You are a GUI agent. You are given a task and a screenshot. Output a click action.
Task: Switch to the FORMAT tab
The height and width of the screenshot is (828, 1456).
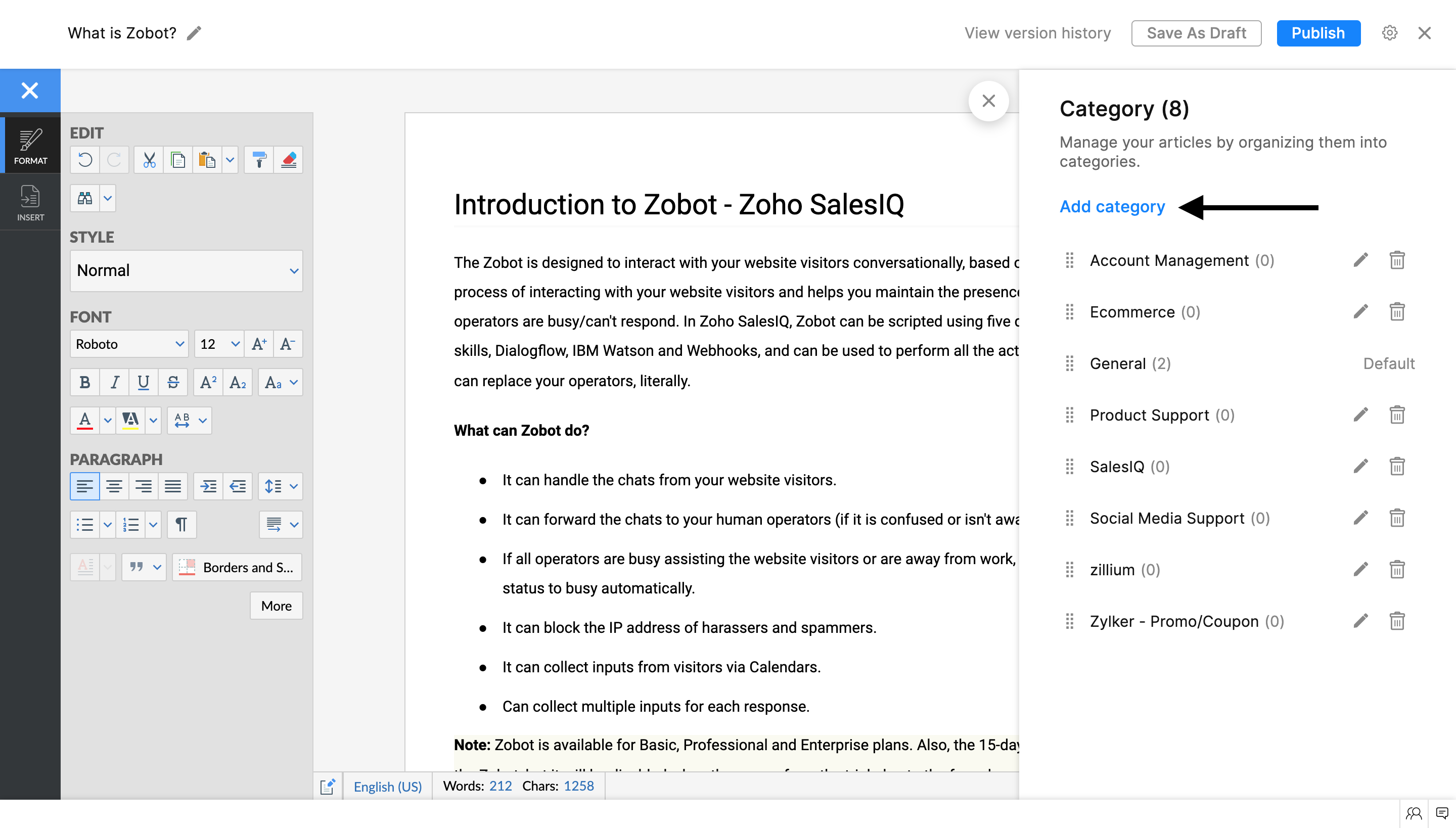point(30,146)
